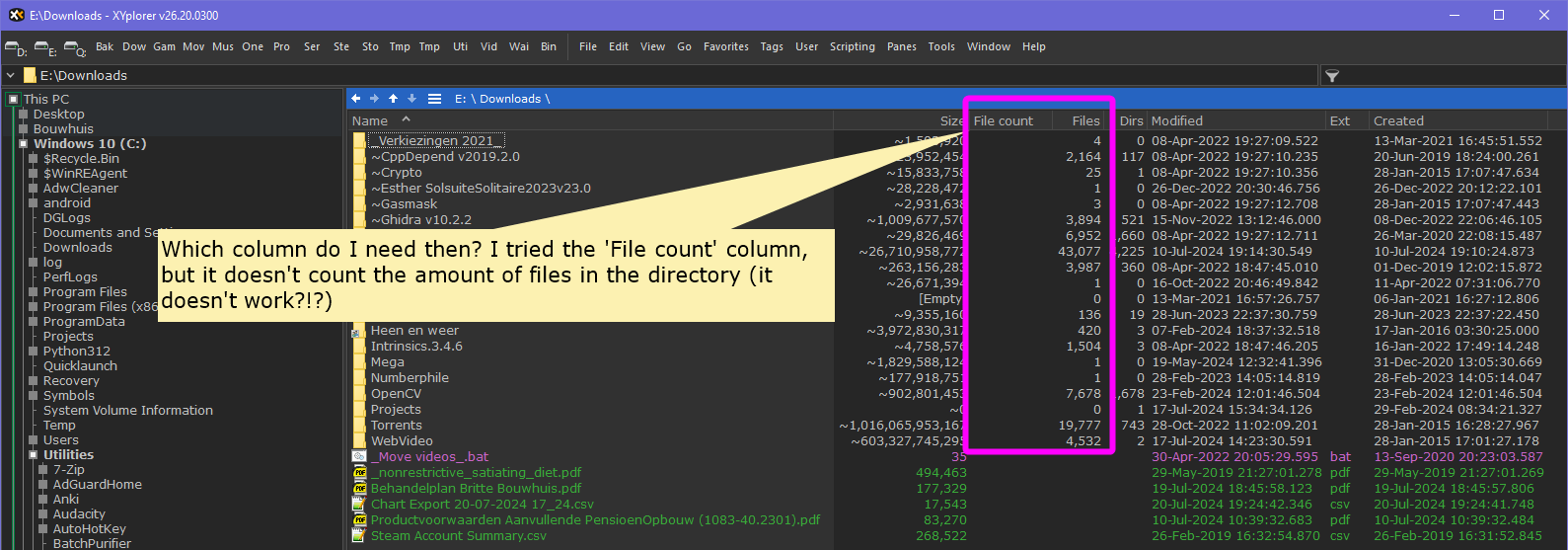Image resolution: width=1568 pixels, height=550 pixels.
Task: Open the address bar dropdown chevron
Action: click(11, 75)
